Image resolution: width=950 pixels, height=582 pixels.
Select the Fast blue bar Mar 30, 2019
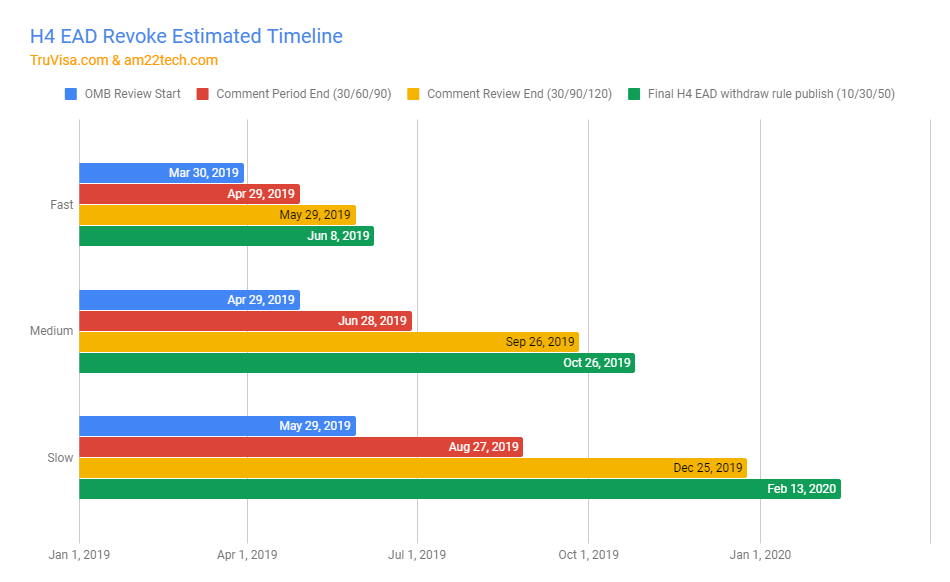point(161,173)
